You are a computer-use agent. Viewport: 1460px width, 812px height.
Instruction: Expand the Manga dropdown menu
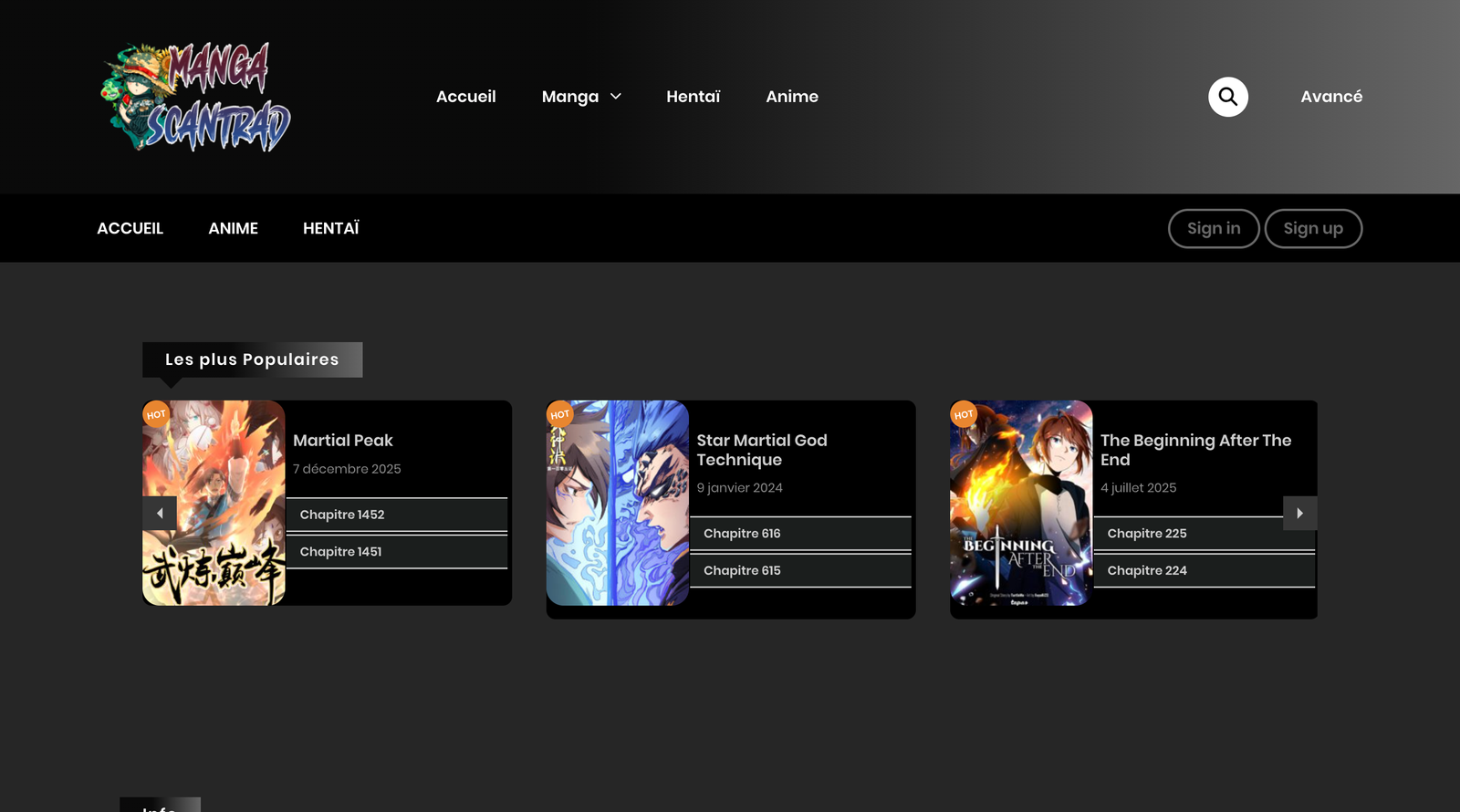point(581,97)
